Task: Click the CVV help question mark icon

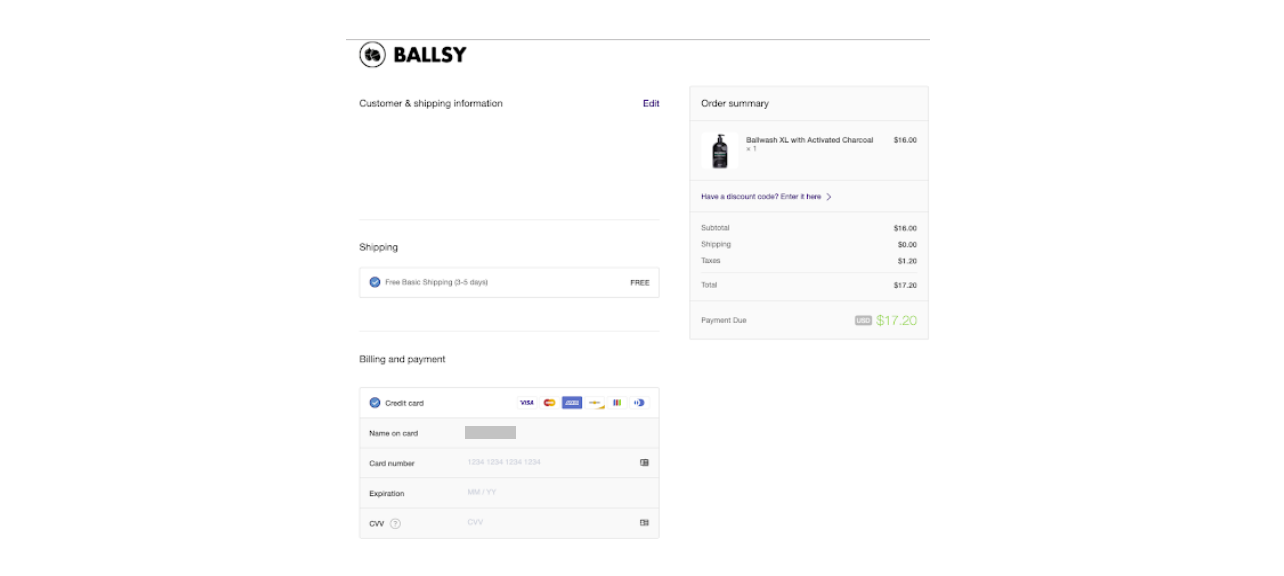Action: point(395,523)
